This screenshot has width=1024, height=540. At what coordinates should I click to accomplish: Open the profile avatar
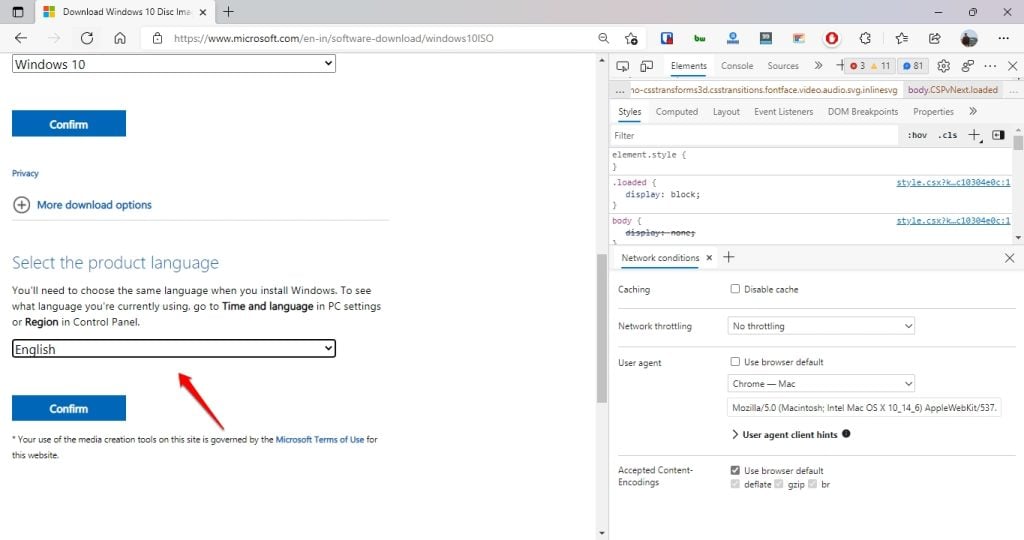click(969, 39)
